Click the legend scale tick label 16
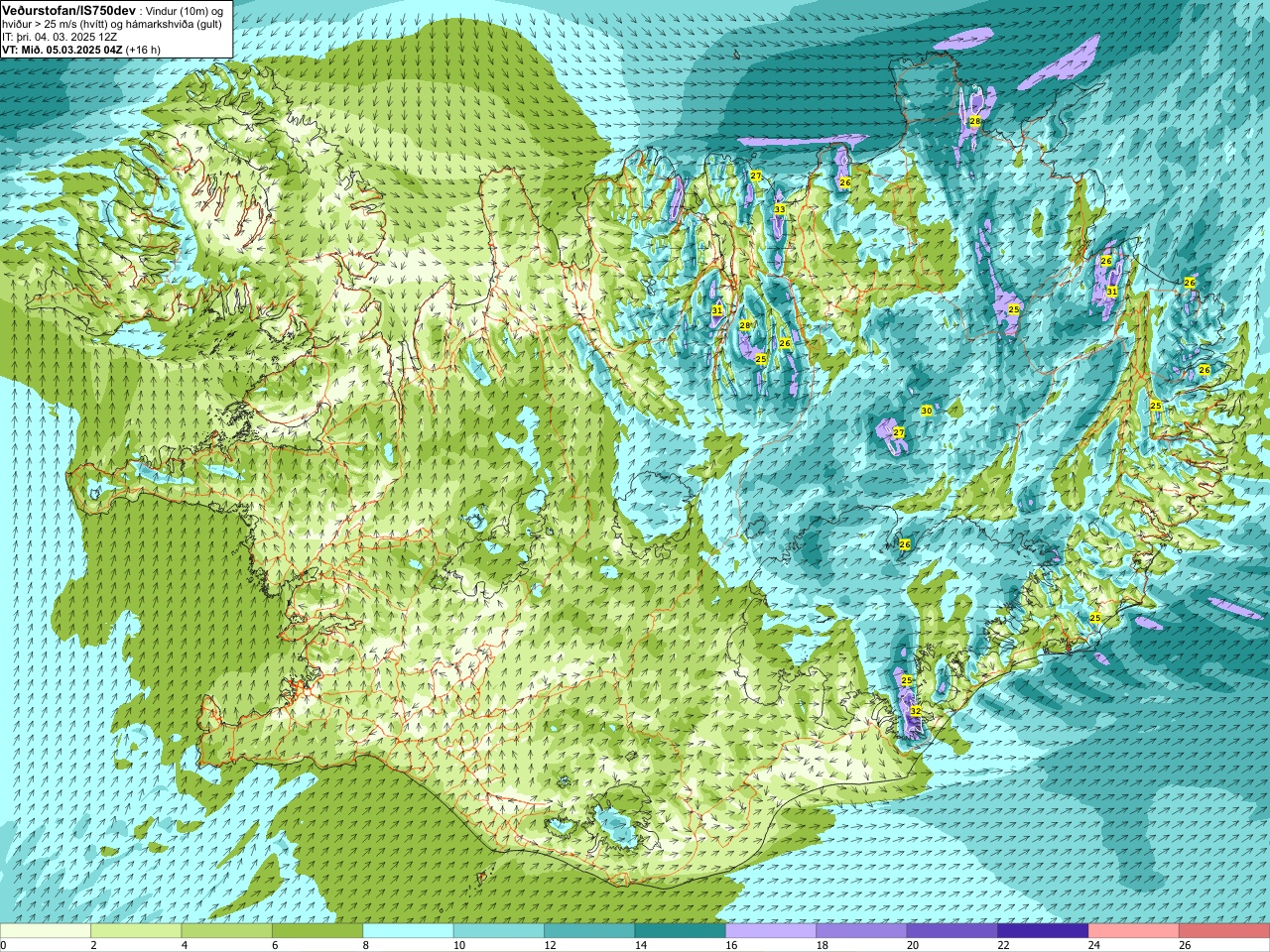Image resolution: width=1270 pixels, height=952 pixels. [x=731, y=945]
